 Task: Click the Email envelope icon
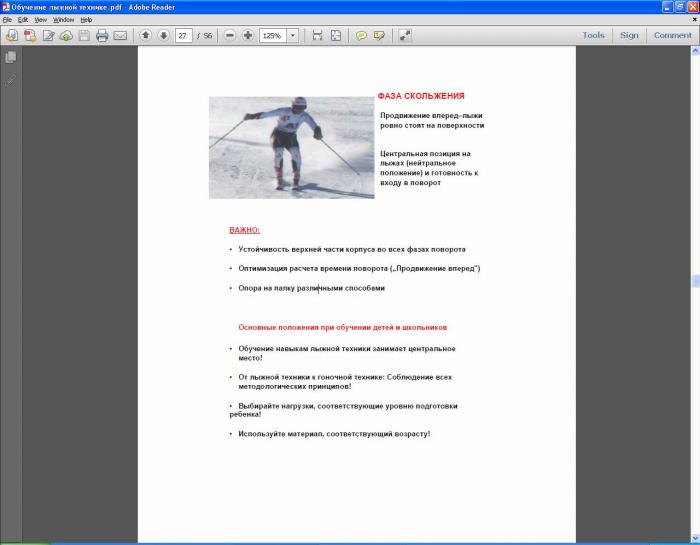coord(120,35)
